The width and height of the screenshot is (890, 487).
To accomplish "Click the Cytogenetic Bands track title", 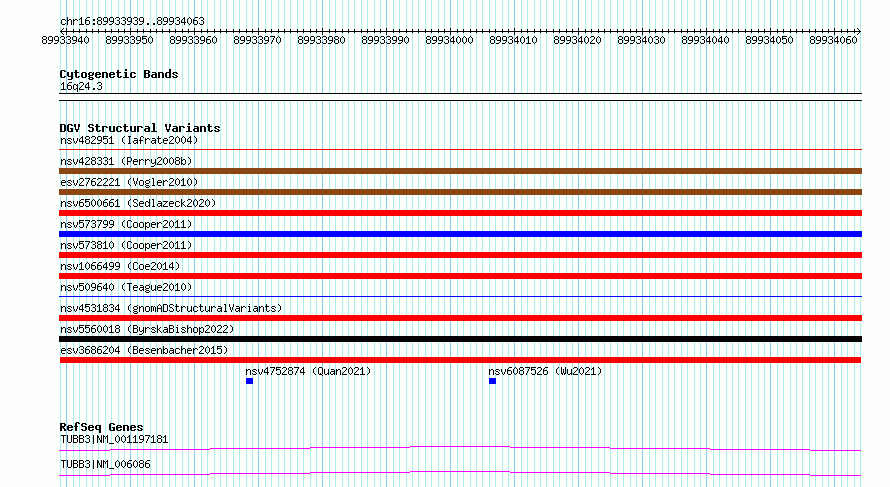I will (119, 74).
